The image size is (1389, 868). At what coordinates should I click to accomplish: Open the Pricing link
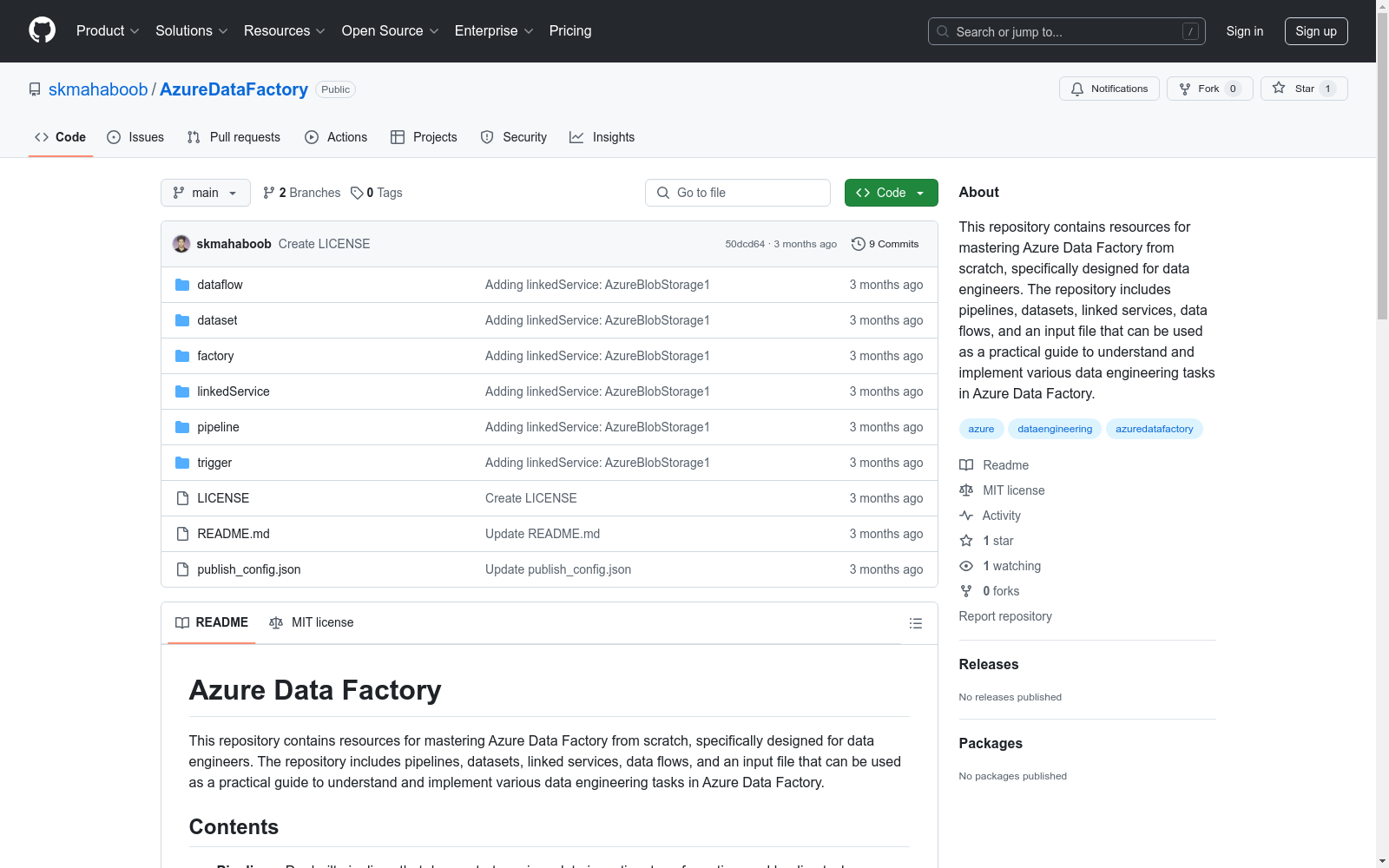coord(570,31)
